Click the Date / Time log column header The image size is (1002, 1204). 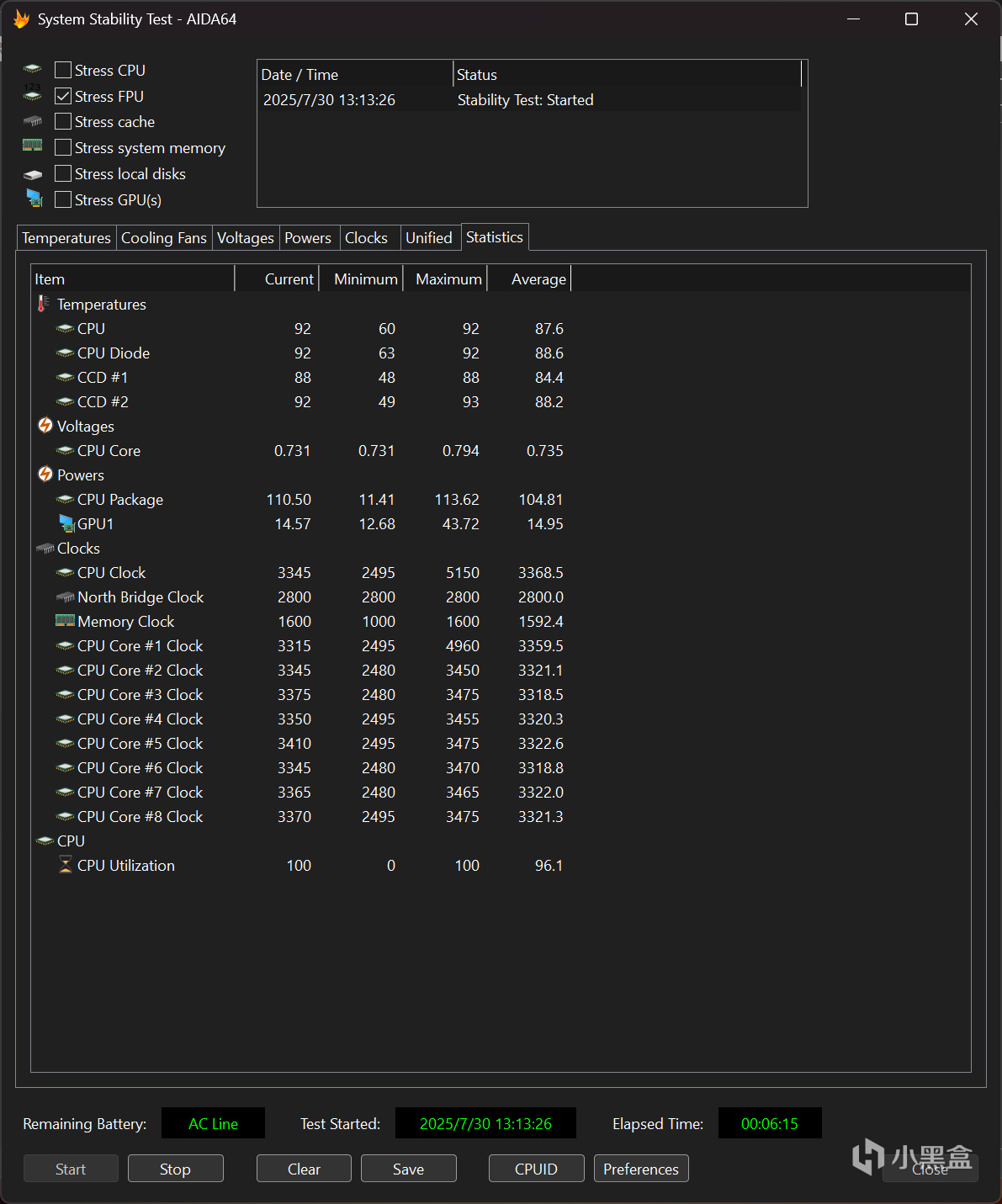pos(355,74)
